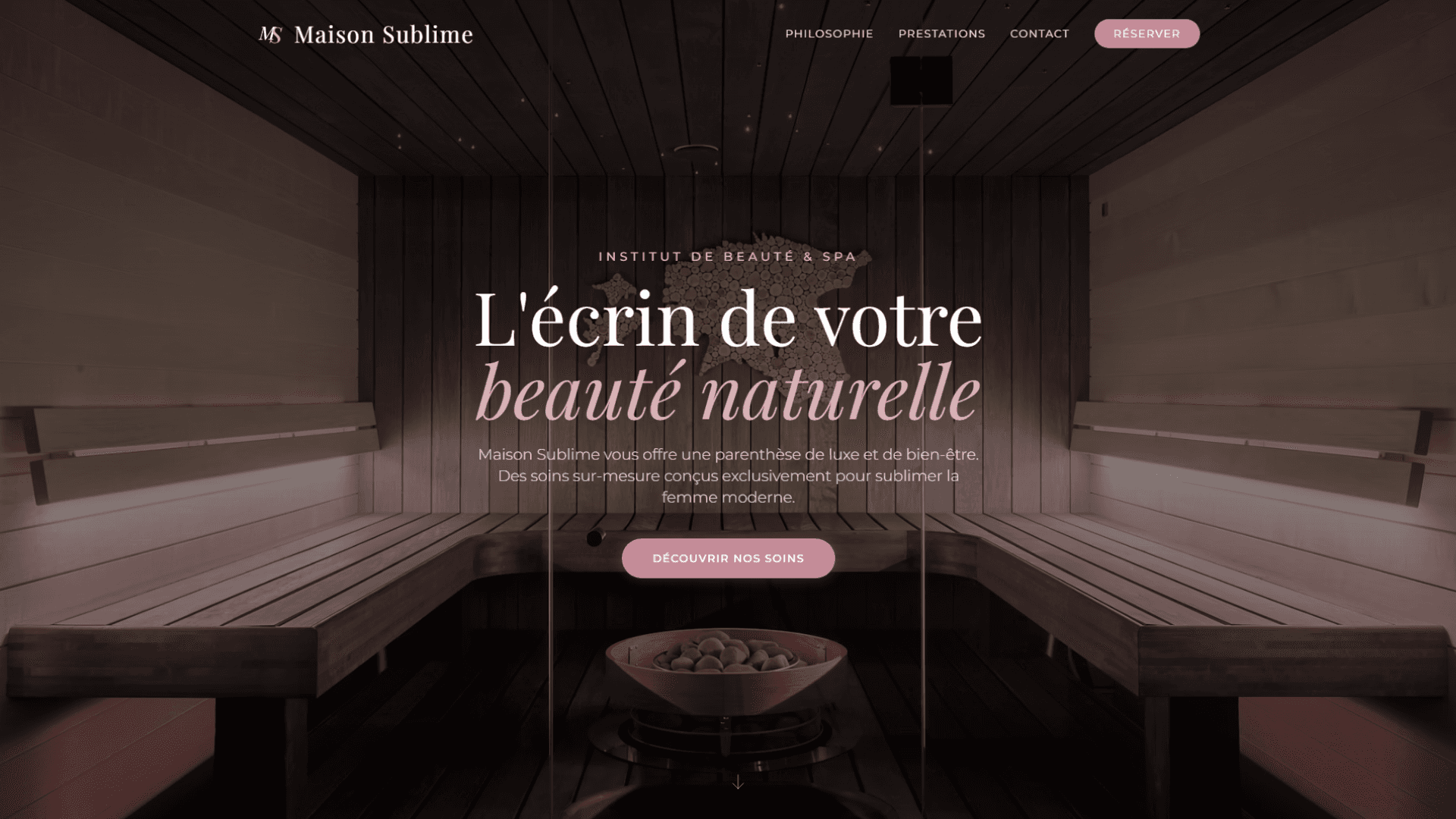Click the Réserver button in the header
The image size is (1456, 819).
pyautogui.click(x=1146, y=33)
